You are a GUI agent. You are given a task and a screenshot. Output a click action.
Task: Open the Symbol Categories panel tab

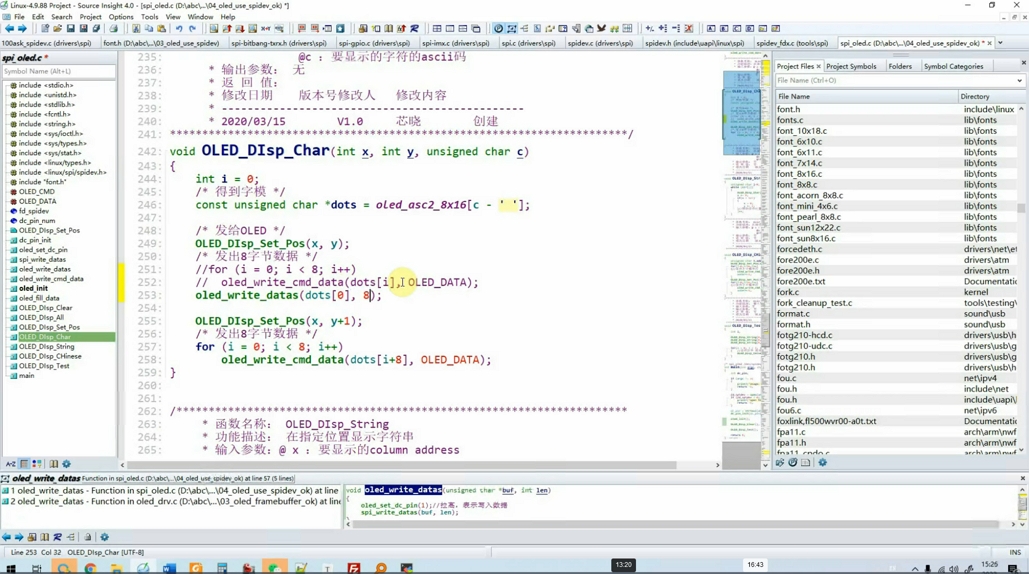pyautogui.click(x=954, y=66)
